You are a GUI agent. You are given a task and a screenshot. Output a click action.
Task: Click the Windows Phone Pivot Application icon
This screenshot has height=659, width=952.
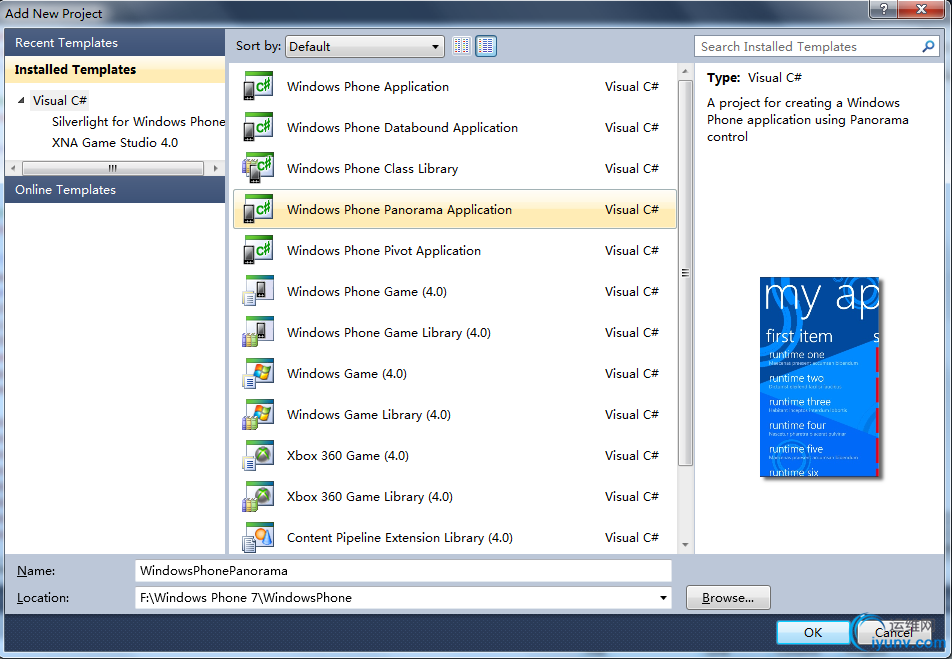[x=258, y=250]
